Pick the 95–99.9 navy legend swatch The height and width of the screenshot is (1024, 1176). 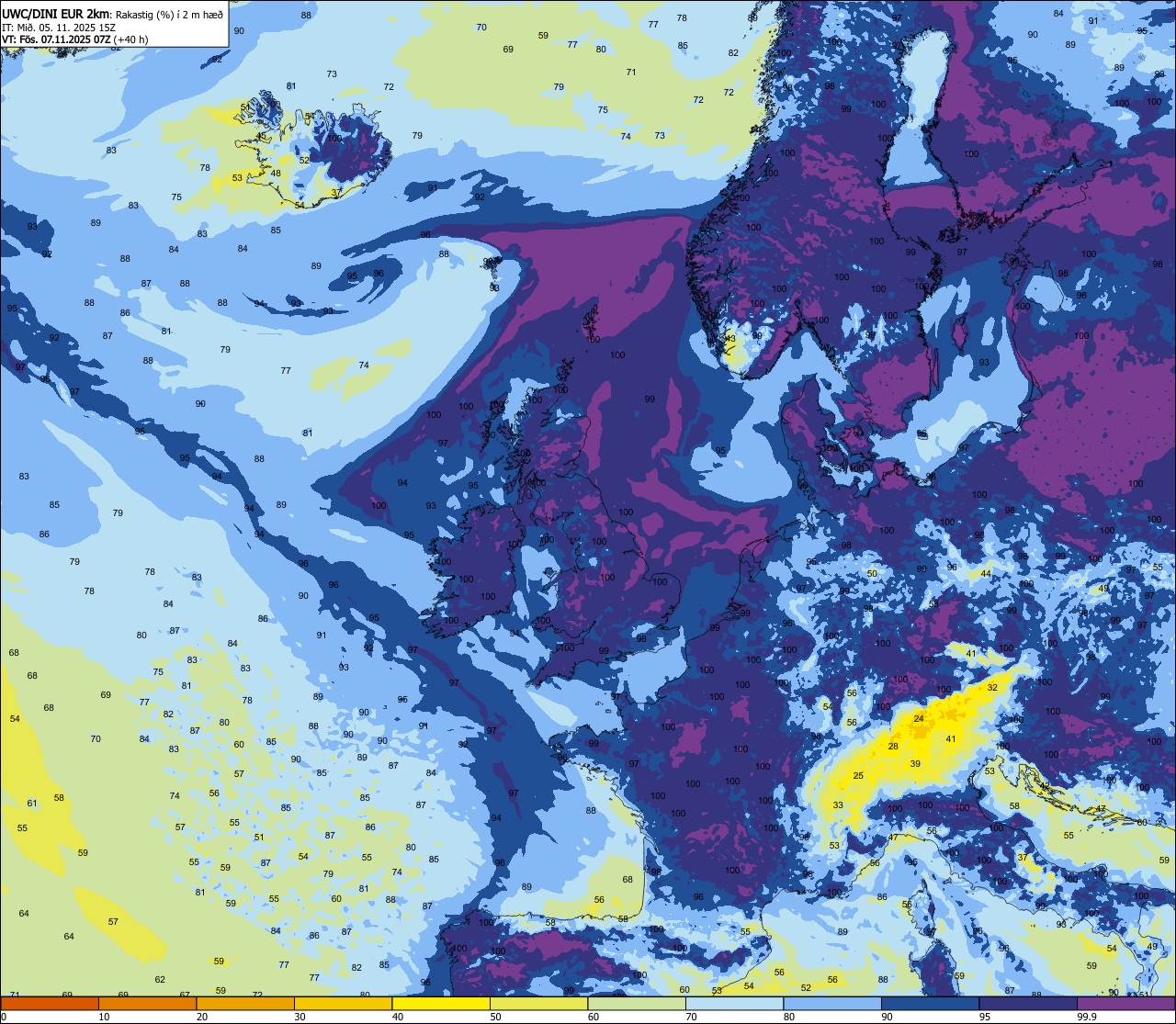(x=1028, y=1003)
